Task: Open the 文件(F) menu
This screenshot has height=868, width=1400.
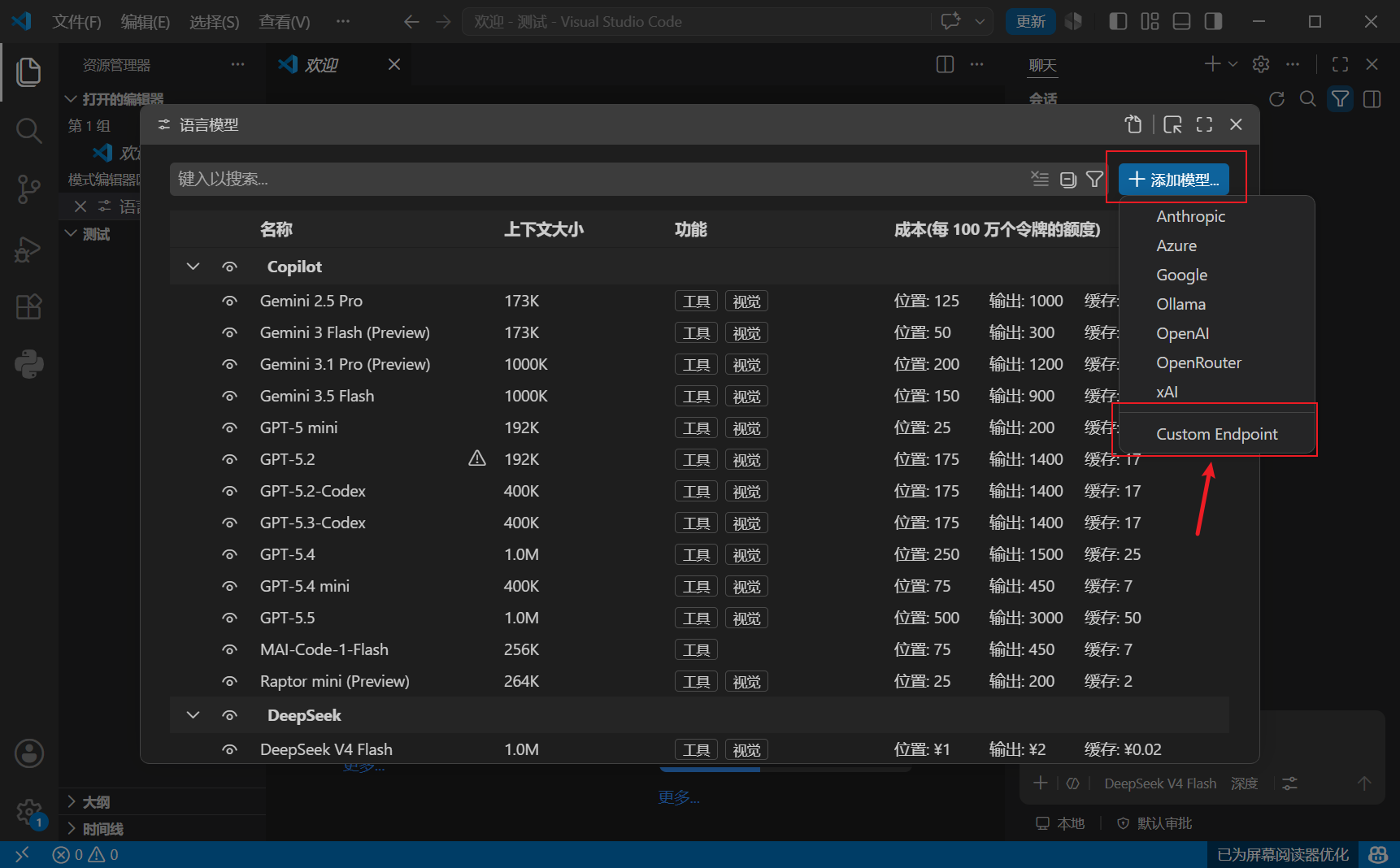Action: pos(76,22)
